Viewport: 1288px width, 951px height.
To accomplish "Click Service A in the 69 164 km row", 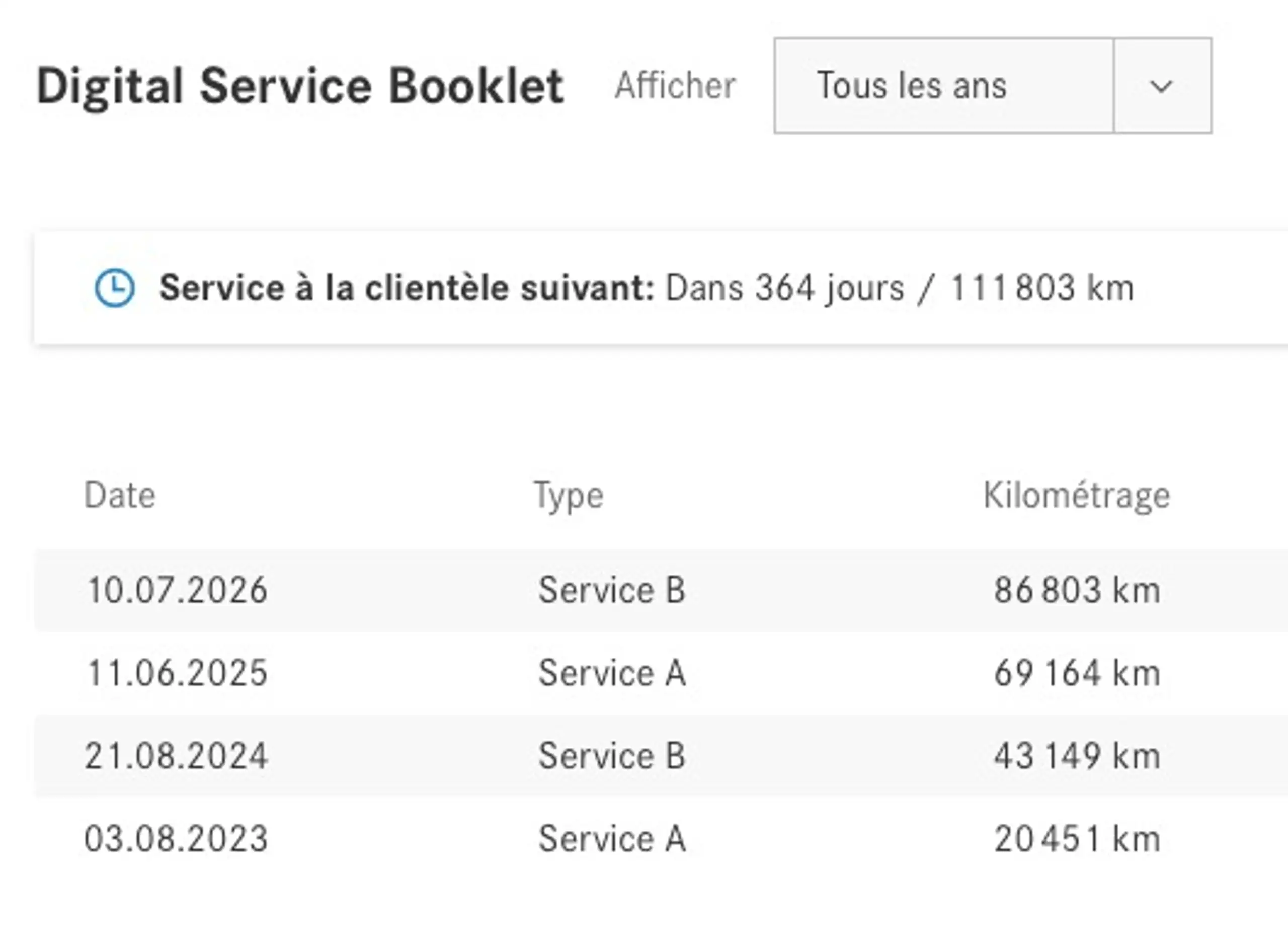I will coord(612,673).
